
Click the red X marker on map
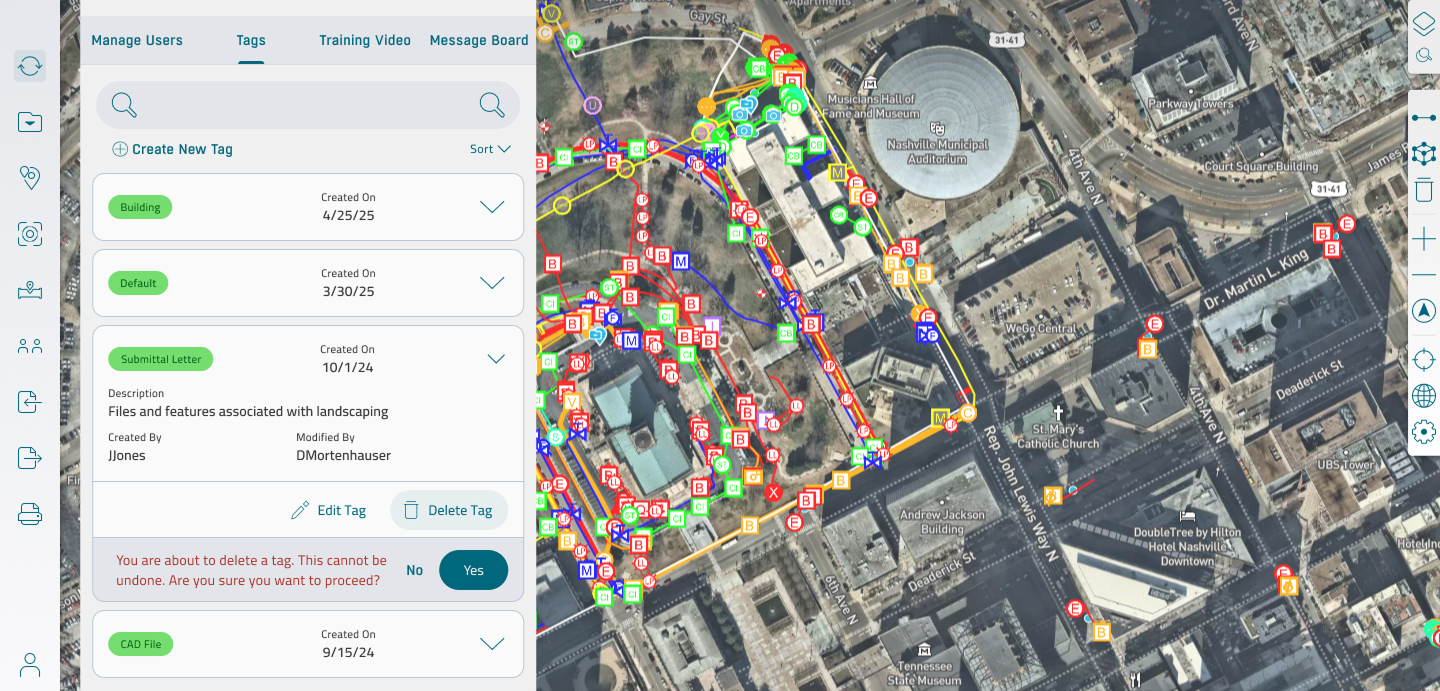click(773, 492)
